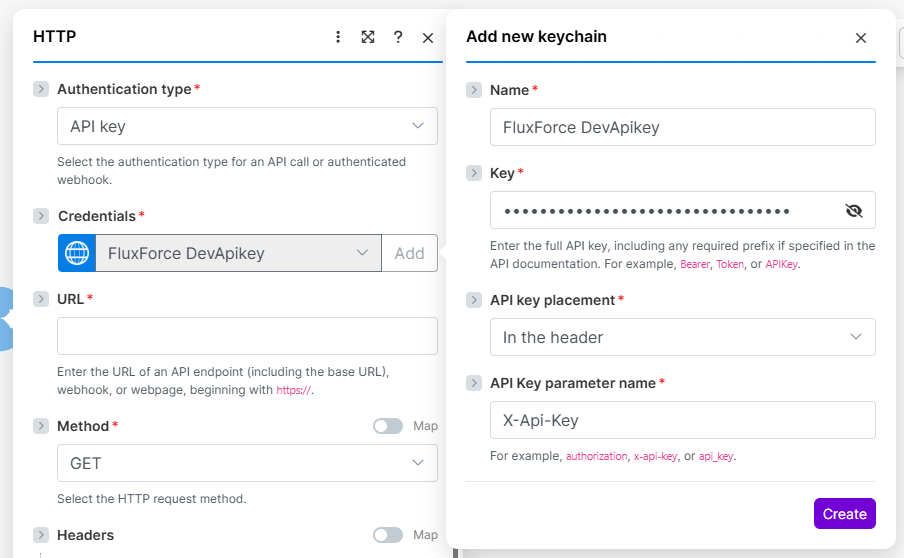The width and height of the screenshot is (904, 558).
Task: Open the Authentication type dropdown
Action: click(x=247, y=126)
